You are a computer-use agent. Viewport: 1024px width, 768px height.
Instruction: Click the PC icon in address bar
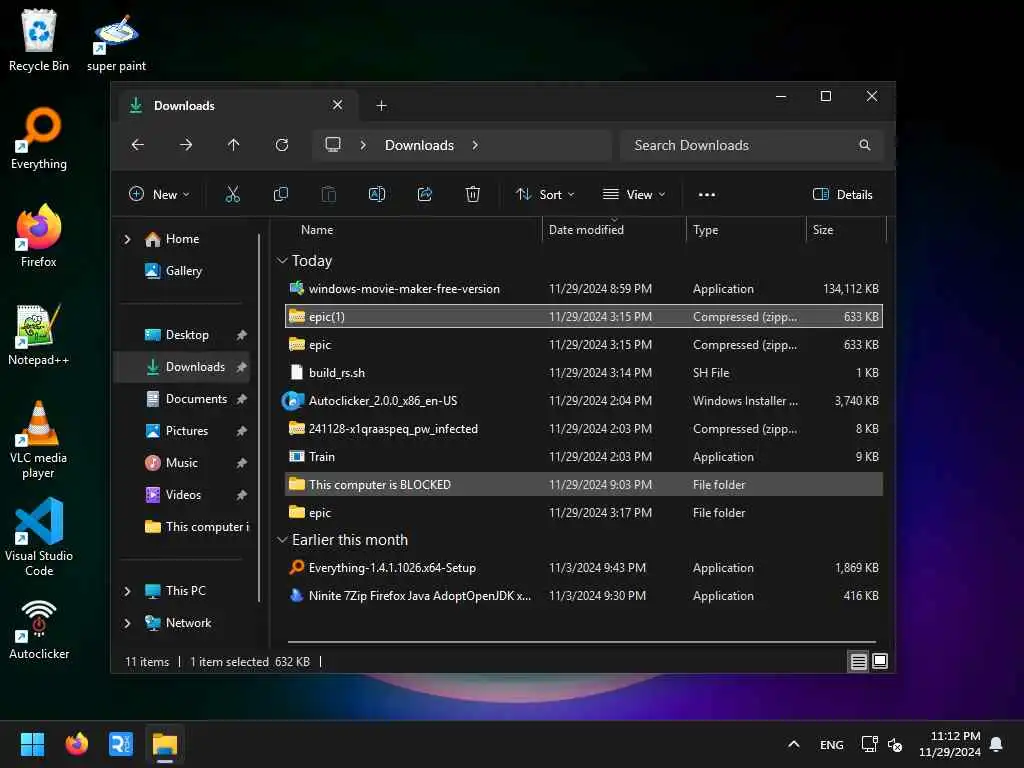pyautogui.click(x=333, y=144)
